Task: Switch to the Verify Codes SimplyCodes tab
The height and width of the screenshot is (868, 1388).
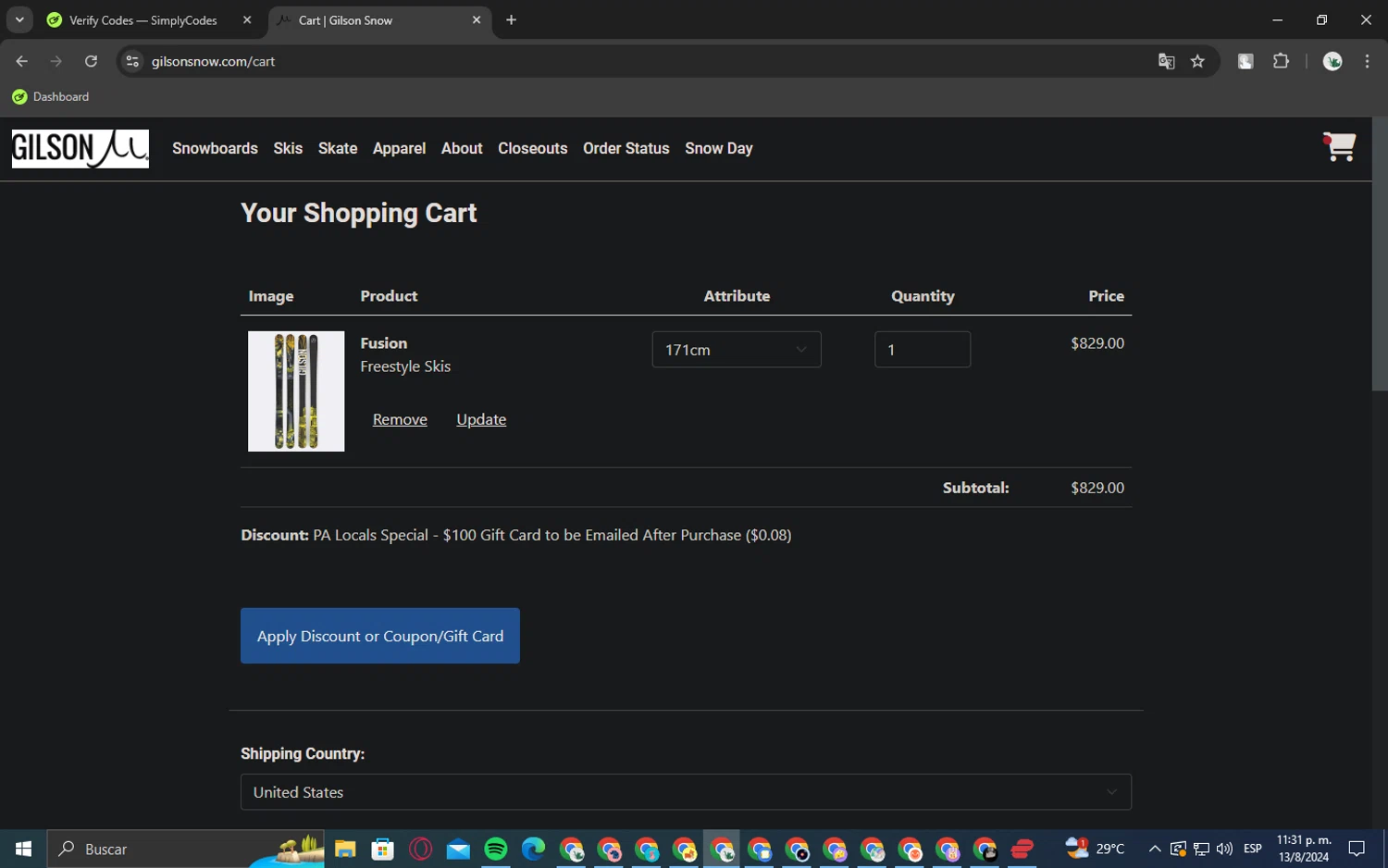Action: 144,19
